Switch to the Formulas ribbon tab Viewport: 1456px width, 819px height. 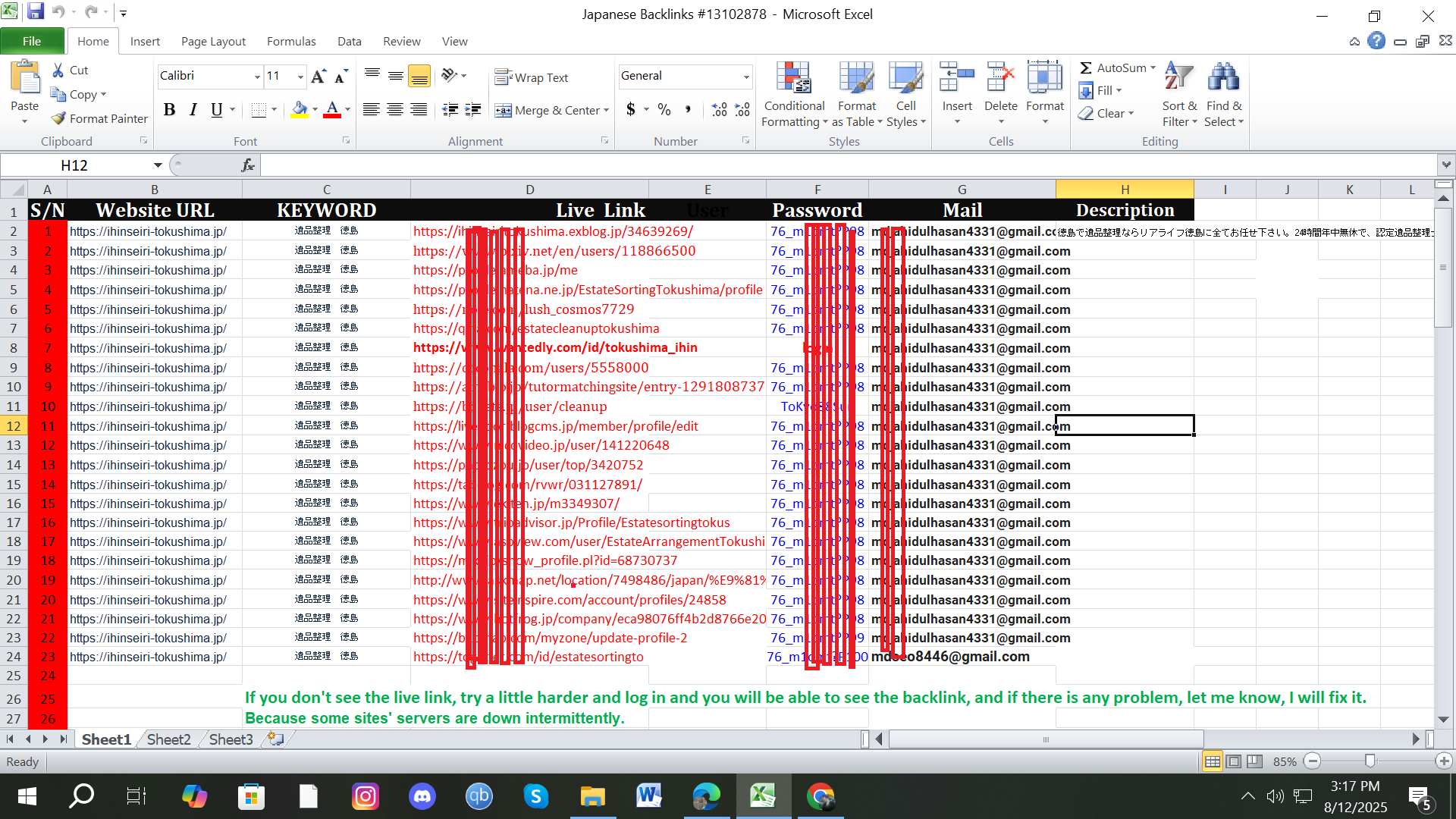pos(291,41)
